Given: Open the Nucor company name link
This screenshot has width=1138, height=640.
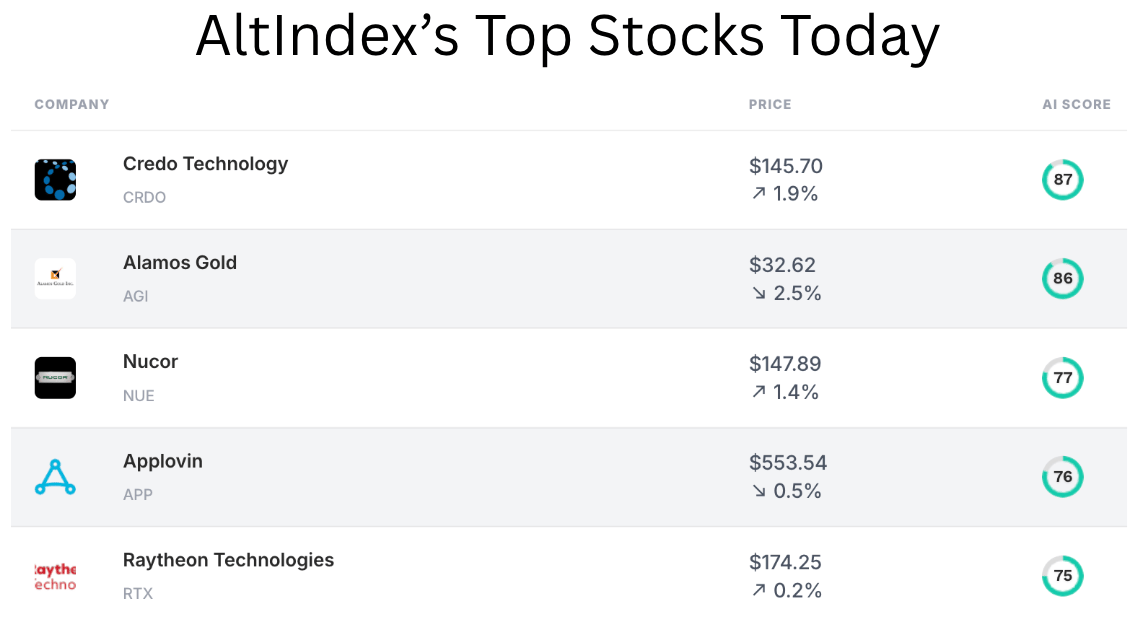Looking at the screenshot, I should pos(150,362).
